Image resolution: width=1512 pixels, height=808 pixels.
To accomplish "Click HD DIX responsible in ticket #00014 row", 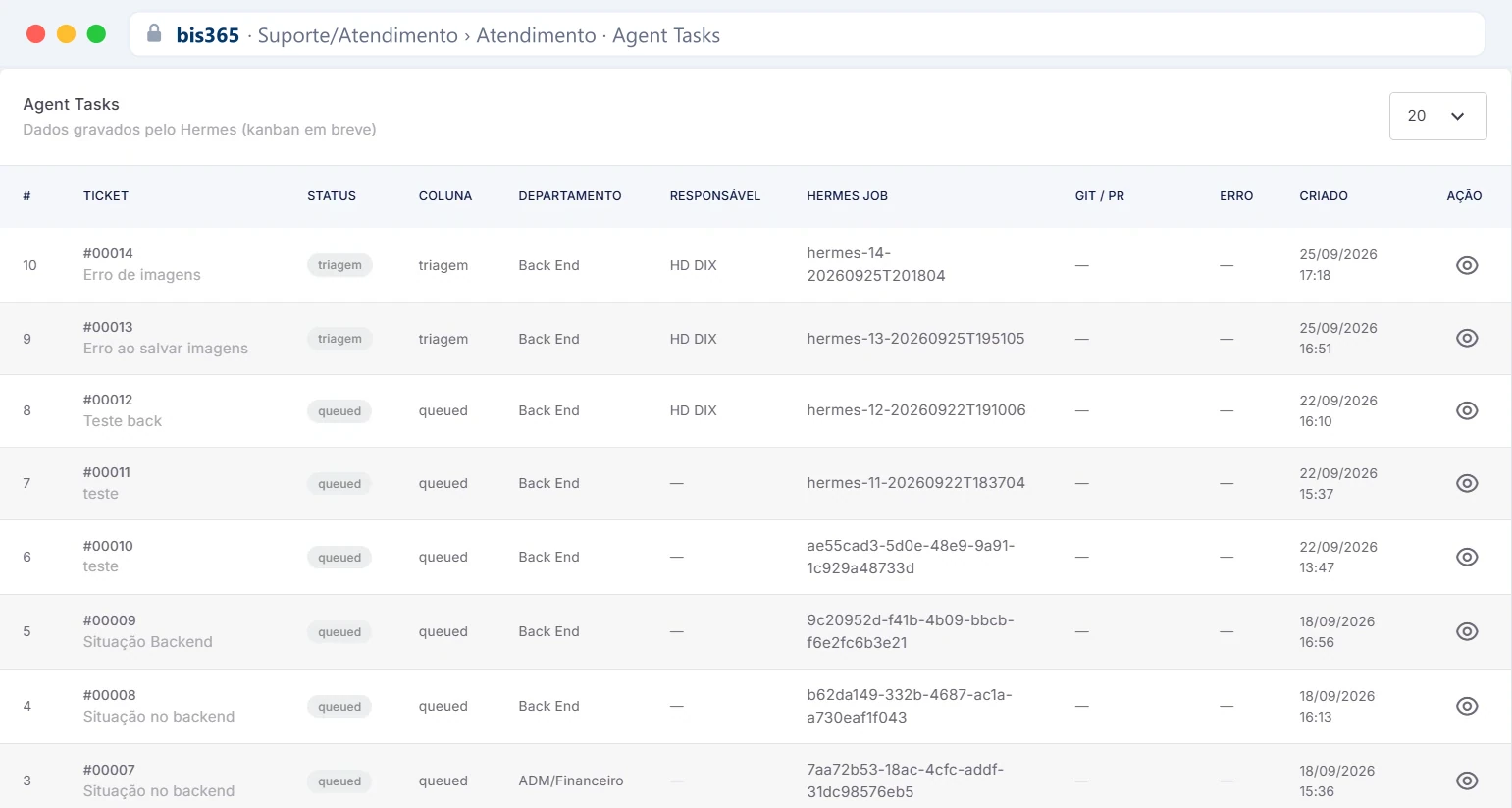I will (694, 265).
